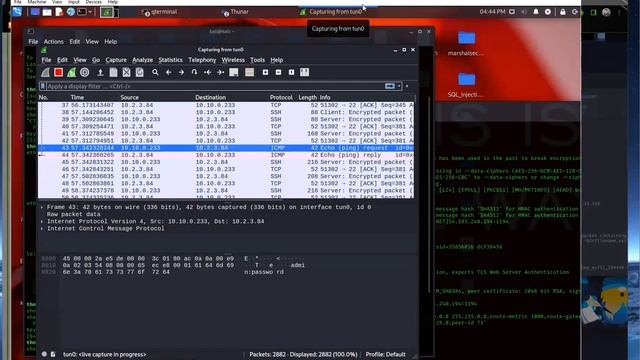Reset text to normal size icon
This screenshot has width=640, height=360.
click(x=291, y=72)
